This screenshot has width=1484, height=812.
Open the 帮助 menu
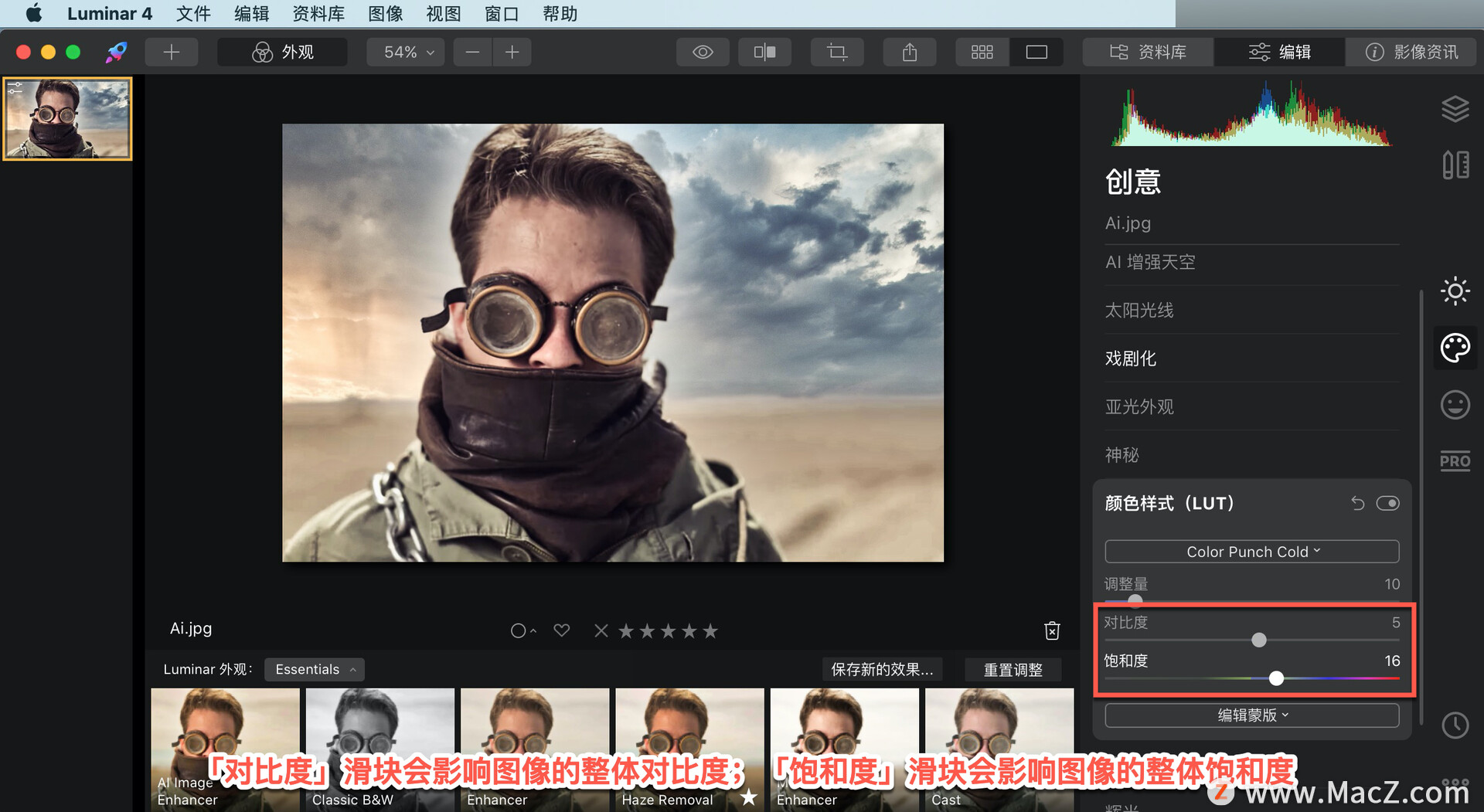click(x=560, y=13)
